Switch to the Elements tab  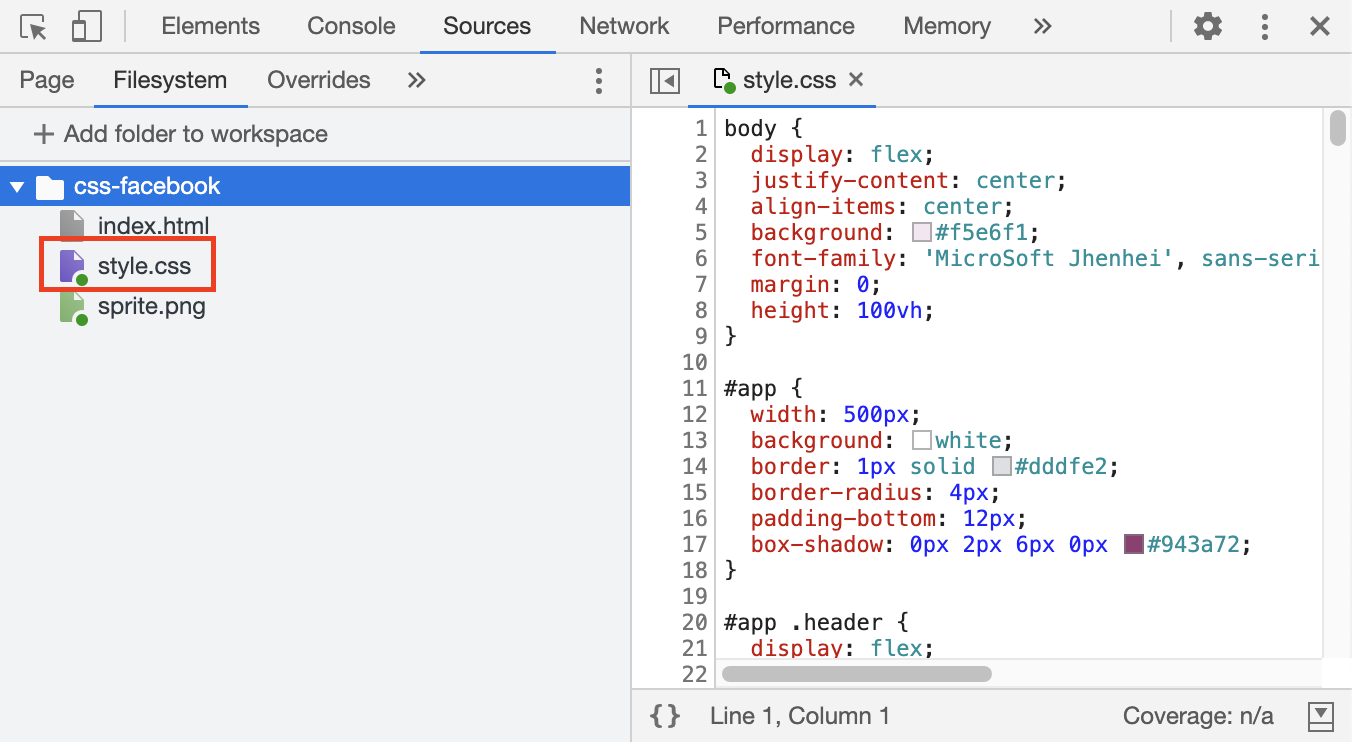click(210, 26)
